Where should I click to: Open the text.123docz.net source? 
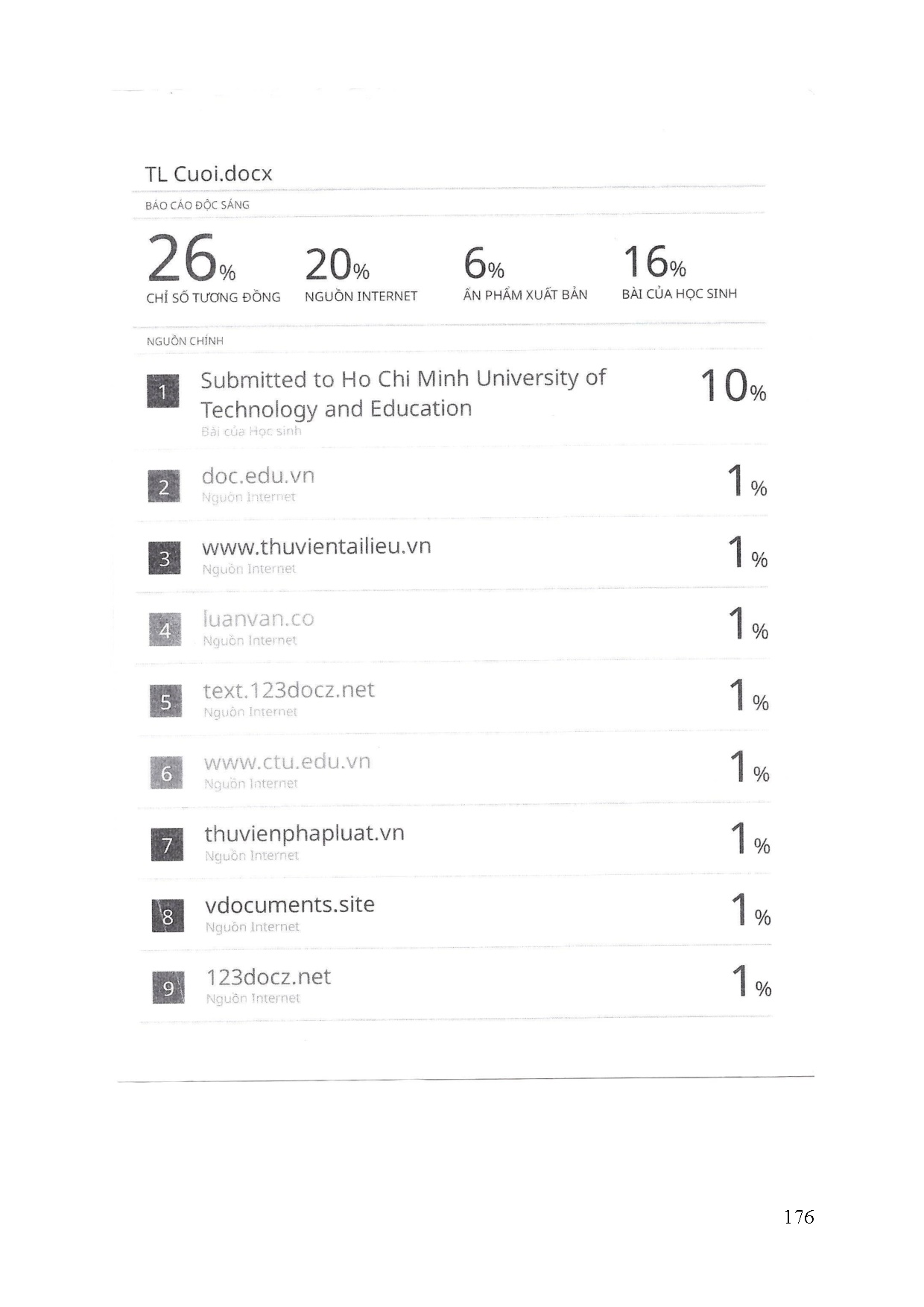(289, 691)
